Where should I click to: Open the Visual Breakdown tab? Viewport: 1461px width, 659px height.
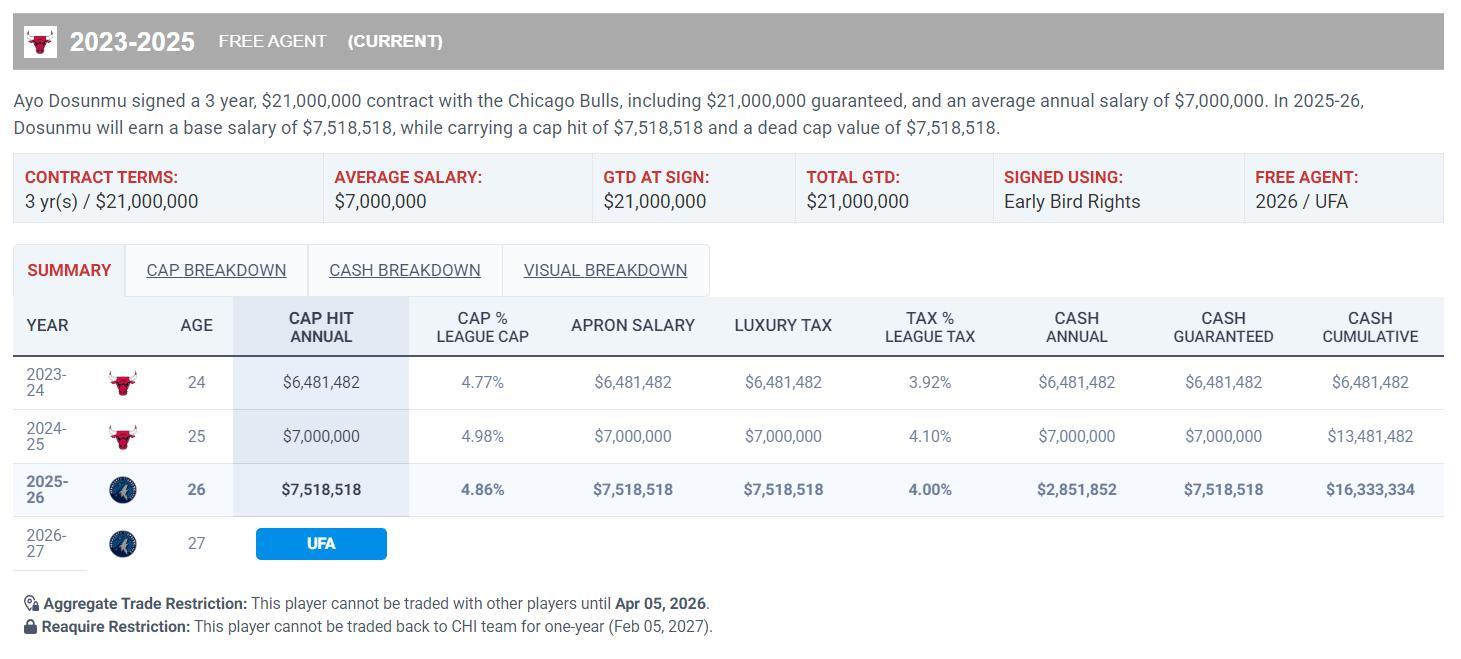coord(605,271)
